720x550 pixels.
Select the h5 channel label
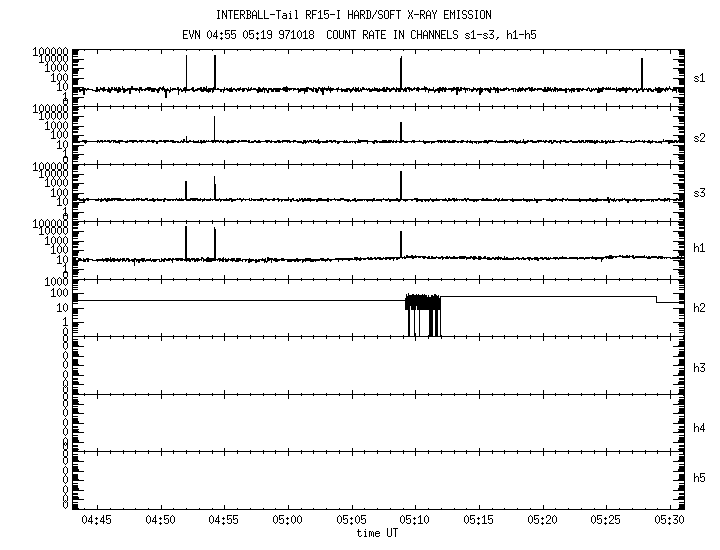[700, 478]
